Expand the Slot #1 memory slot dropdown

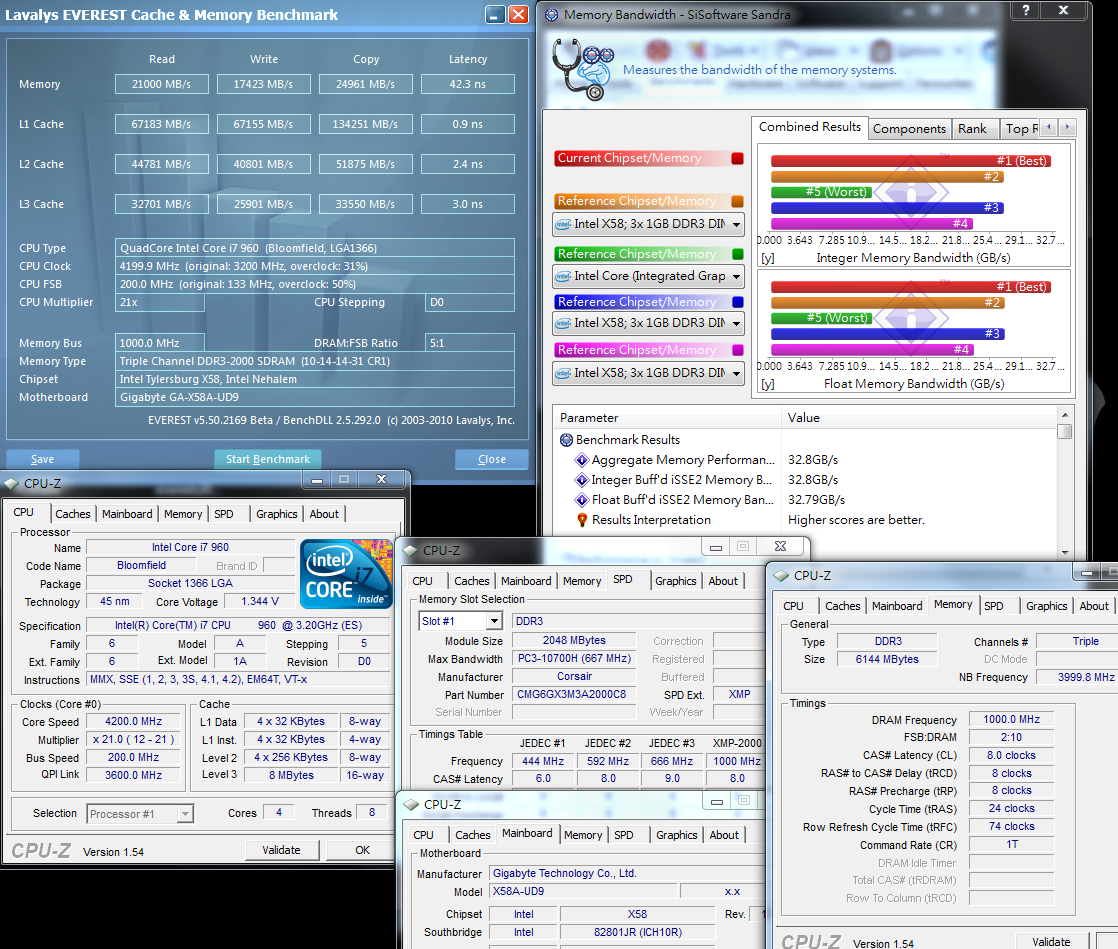493,621
